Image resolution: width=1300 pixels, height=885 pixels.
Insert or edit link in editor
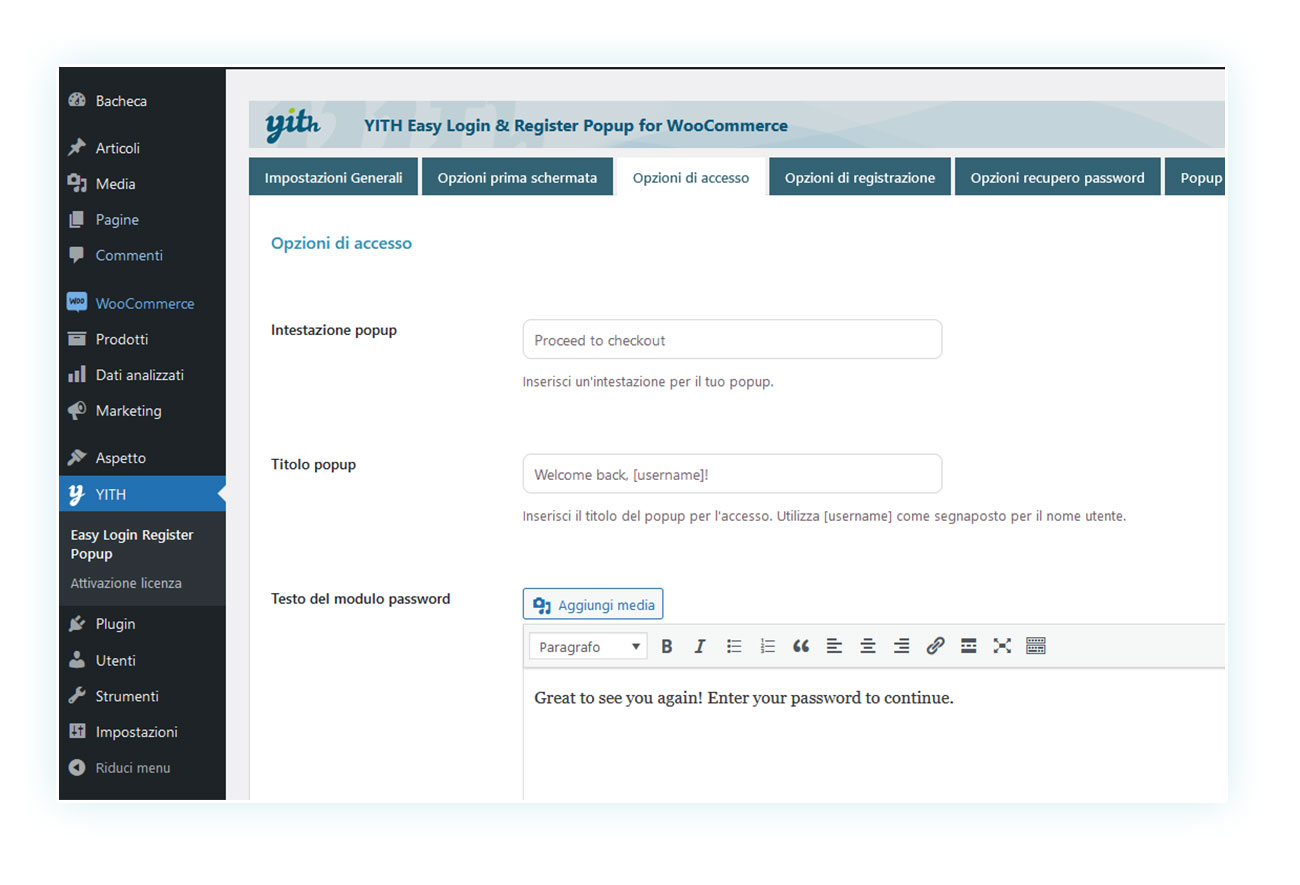(x=935, y=647)
